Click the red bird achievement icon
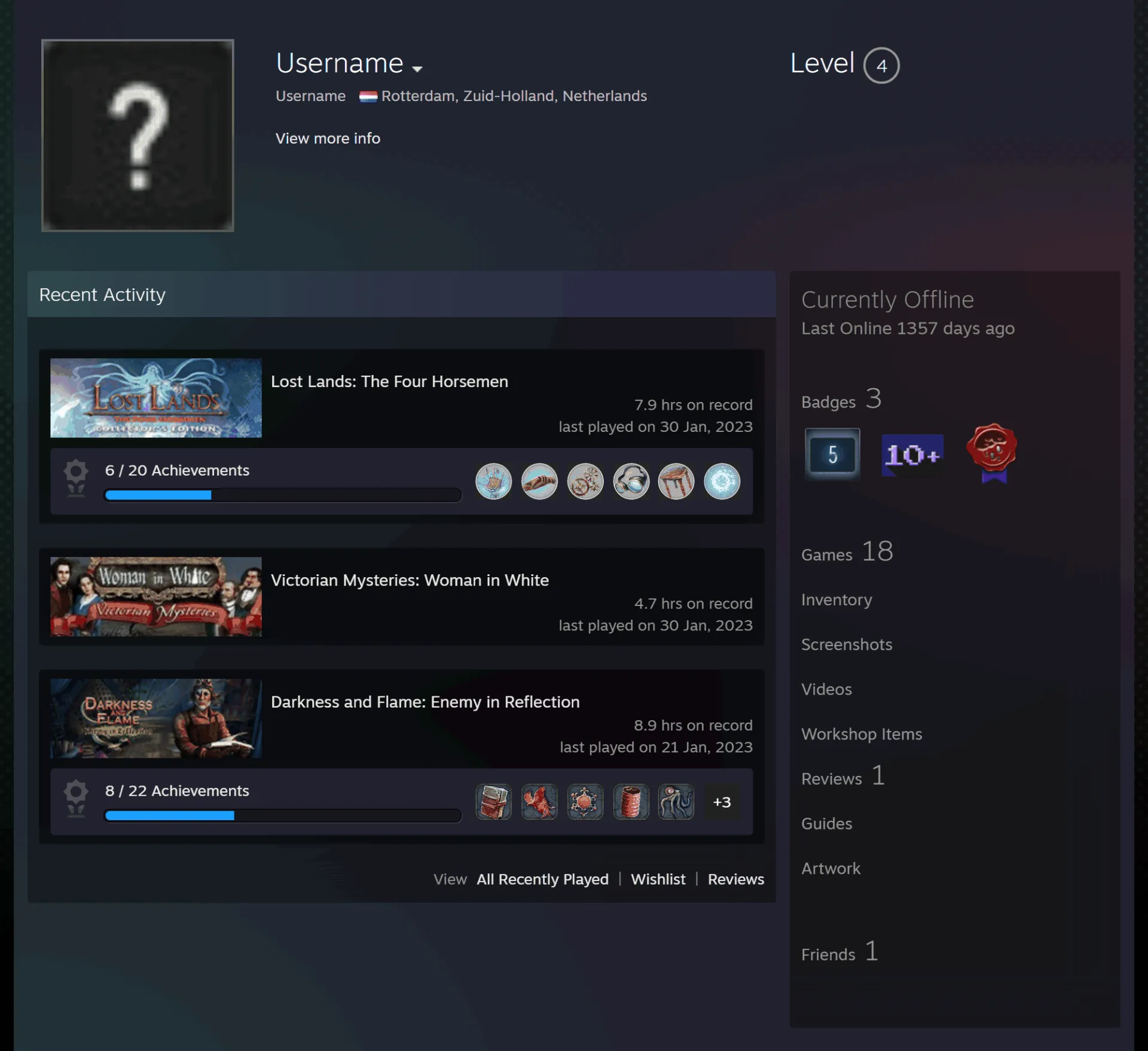This screenshot has height=1051, width=1148. pos(539,802)
